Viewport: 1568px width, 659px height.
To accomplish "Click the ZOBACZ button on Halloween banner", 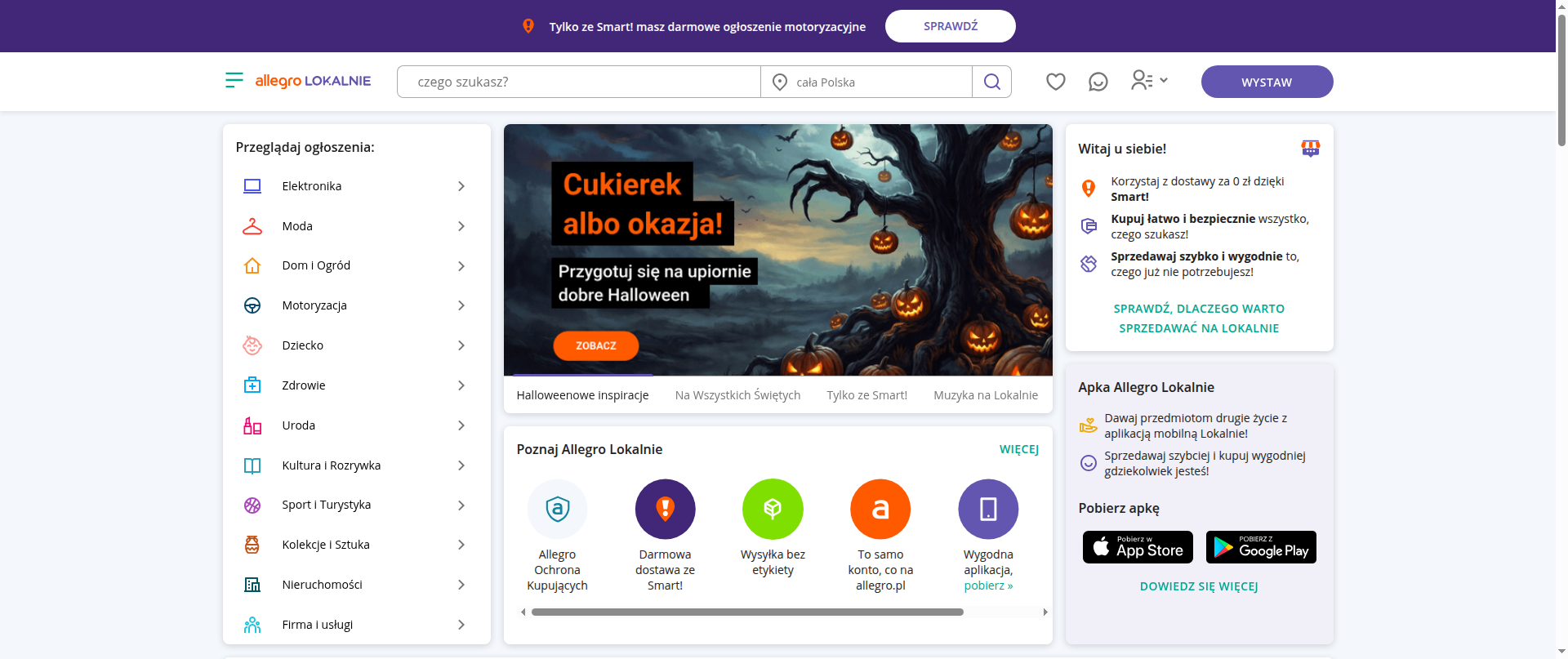I will [x=595, y=345].
